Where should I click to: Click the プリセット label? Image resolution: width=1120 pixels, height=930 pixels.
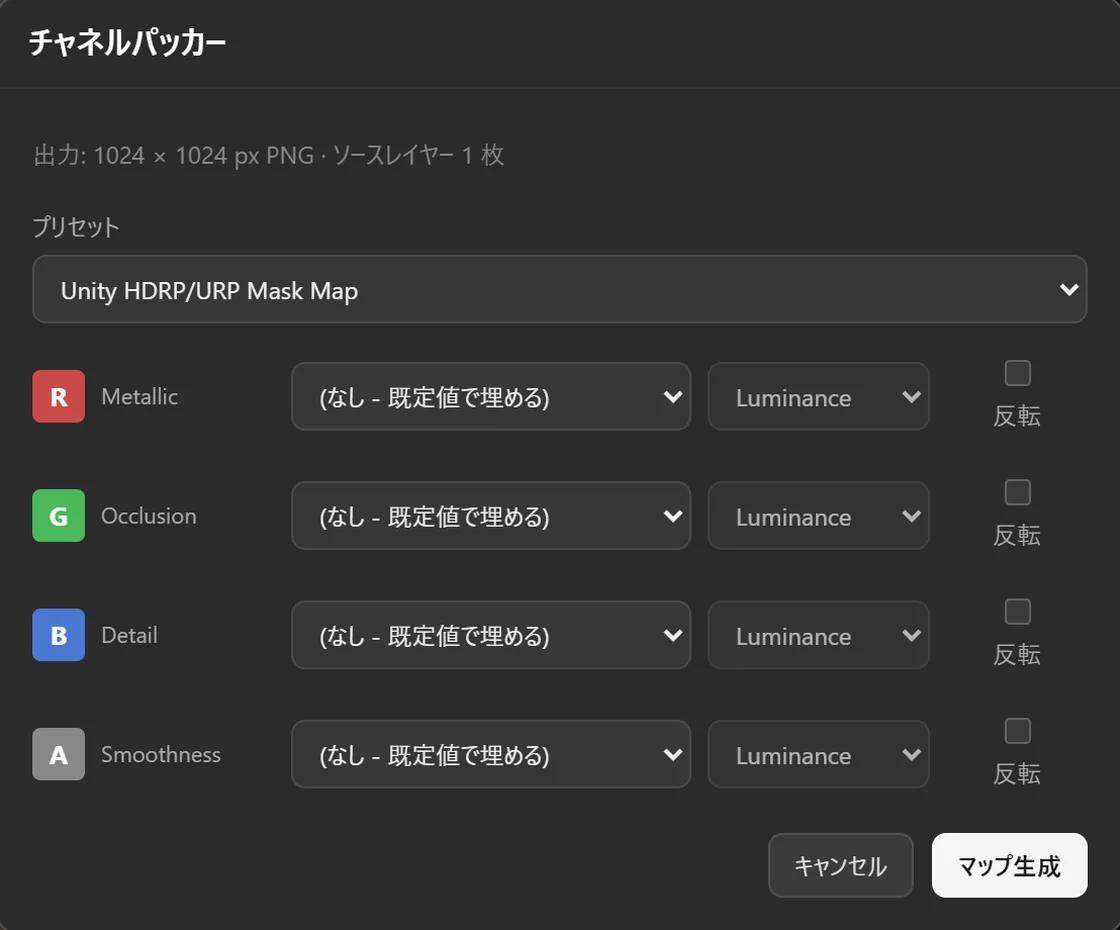pyautogui.click(x=76, y=227)
